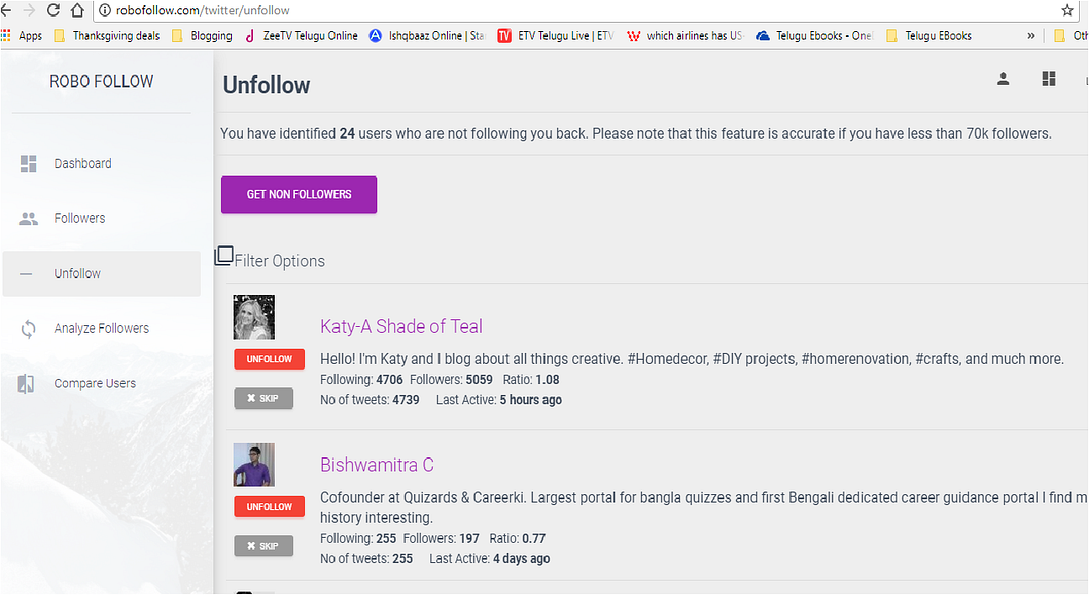1089x600 pixels.
Task: Click 'Followers: 5059' text
Action: (x=451, y=380)
